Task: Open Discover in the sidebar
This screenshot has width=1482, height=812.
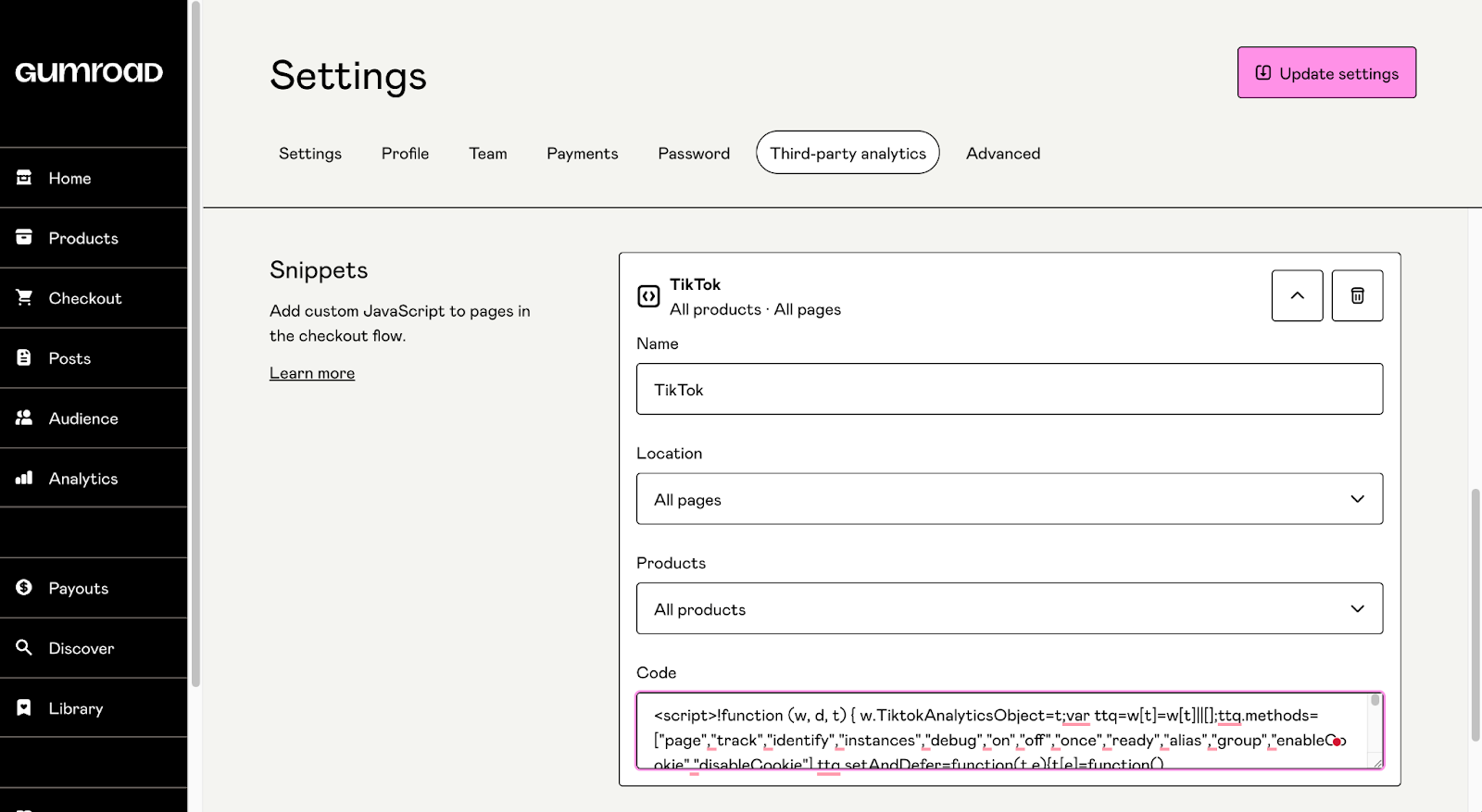Action: [x=94, y=648]
